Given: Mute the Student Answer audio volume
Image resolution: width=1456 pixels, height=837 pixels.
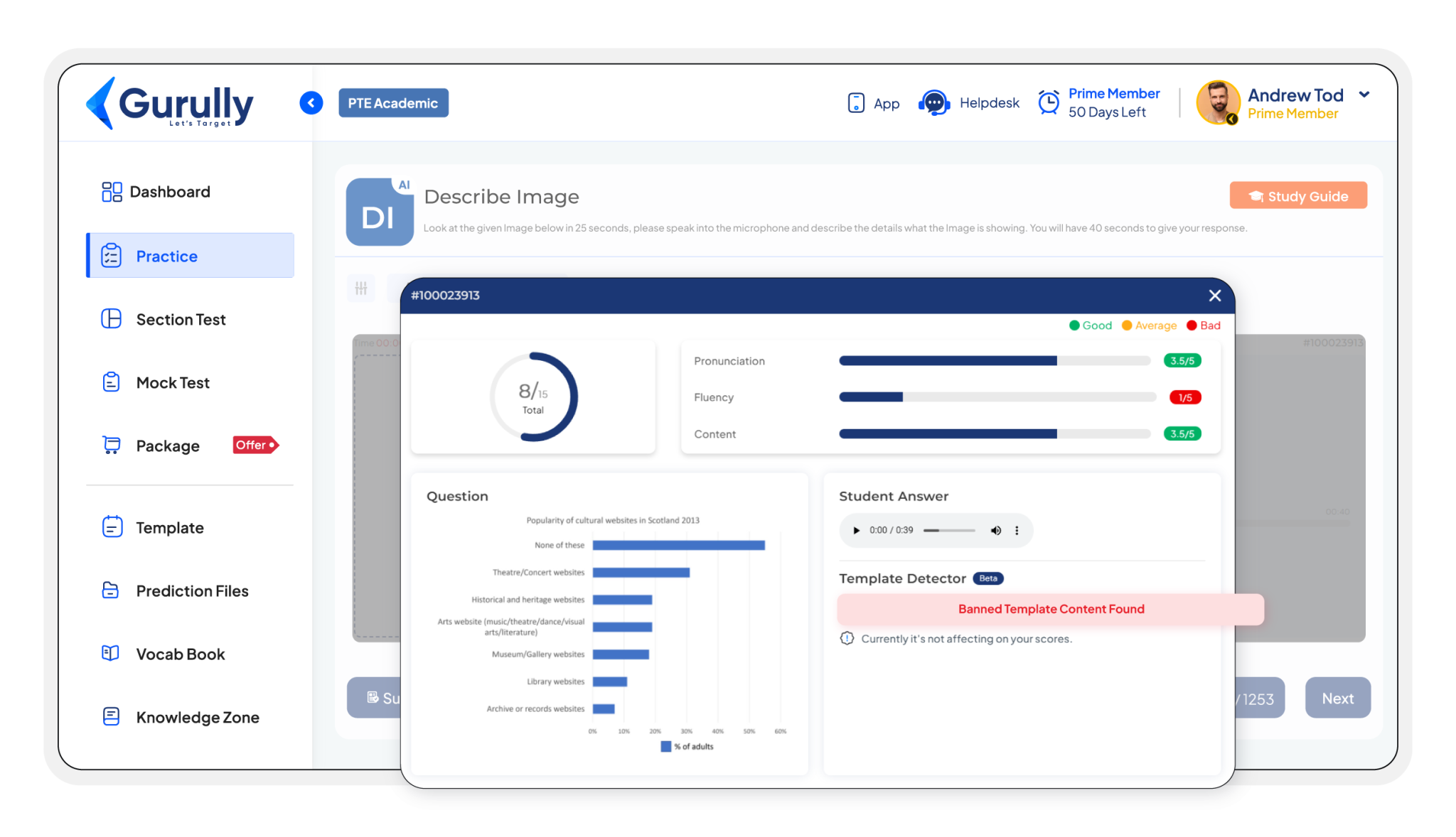Looking at the screenshot, I should point(996,530).
